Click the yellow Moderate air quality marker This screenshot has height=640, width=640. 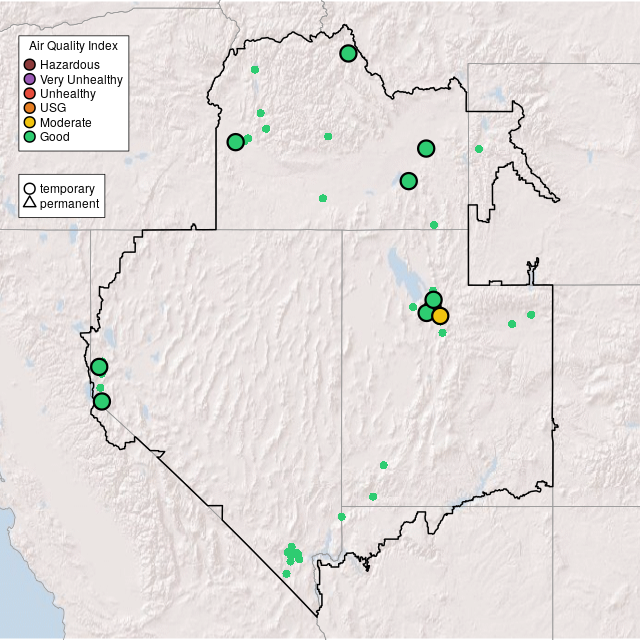point(440,316)
